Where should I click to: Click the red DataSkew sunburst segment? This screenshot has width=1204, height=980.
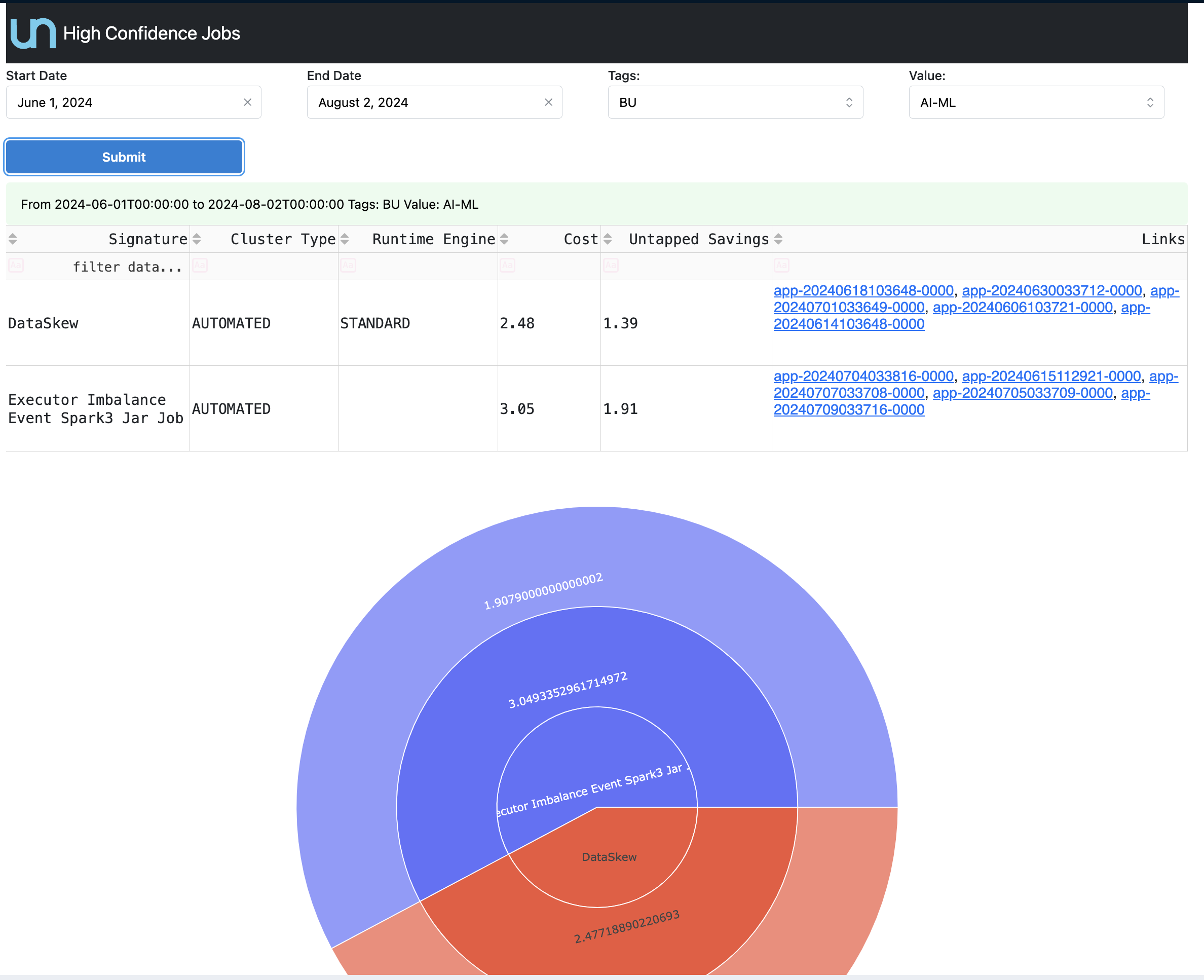click(x=609, y=857)
